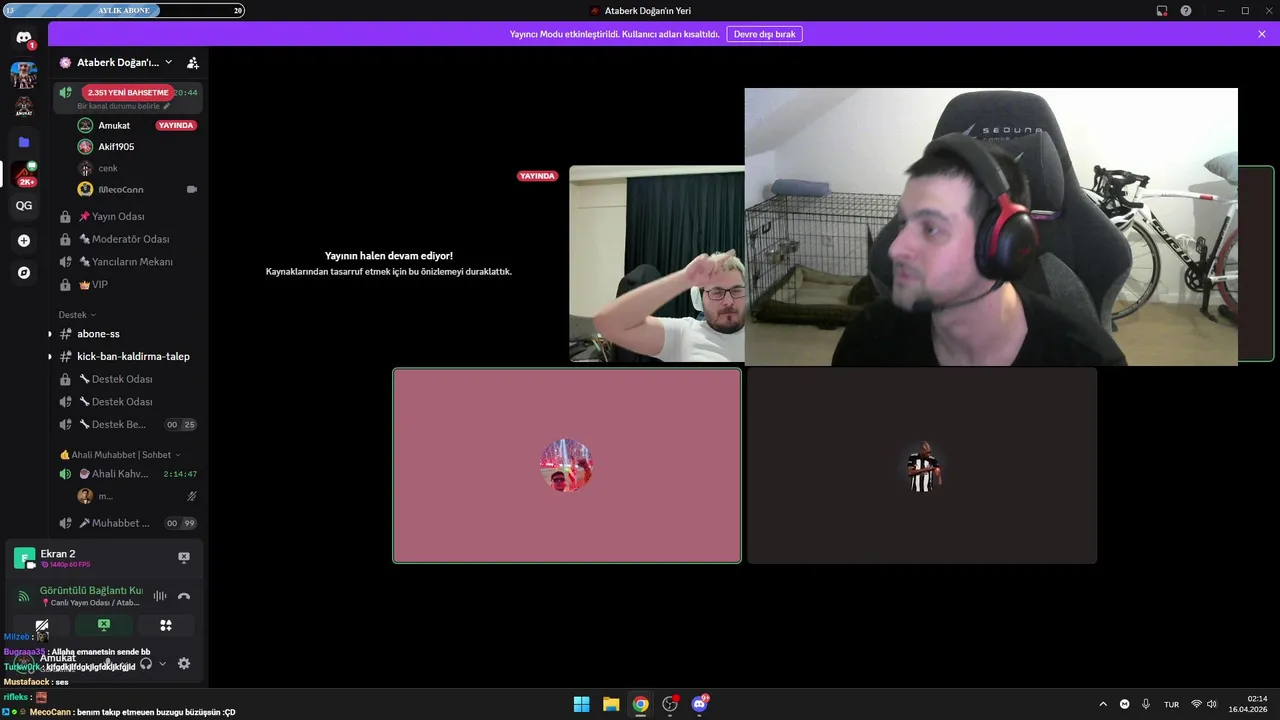Viewport: 1280px width, 720px height.
Task: Click pencil to set channel status
Action: coord(167,106)
